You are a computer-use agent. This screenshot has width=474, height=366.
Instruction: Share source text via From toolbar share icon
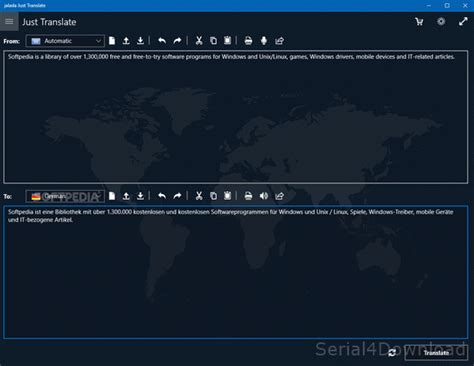point(279,41)
